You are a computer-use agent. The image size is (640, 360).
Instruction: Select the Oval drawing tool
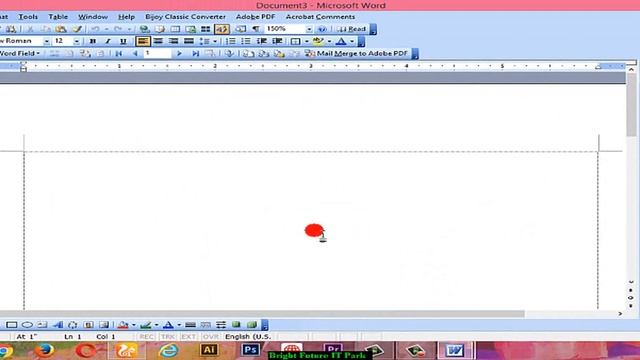click(27, 325)
